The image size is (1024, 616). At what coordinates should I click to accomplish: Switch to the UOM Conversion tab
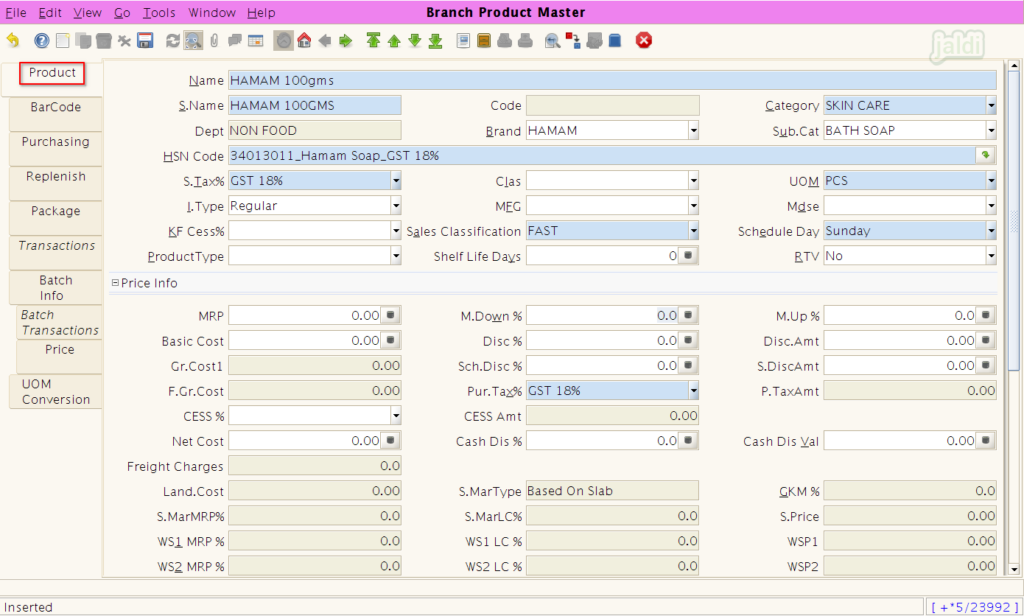(56, 392)
